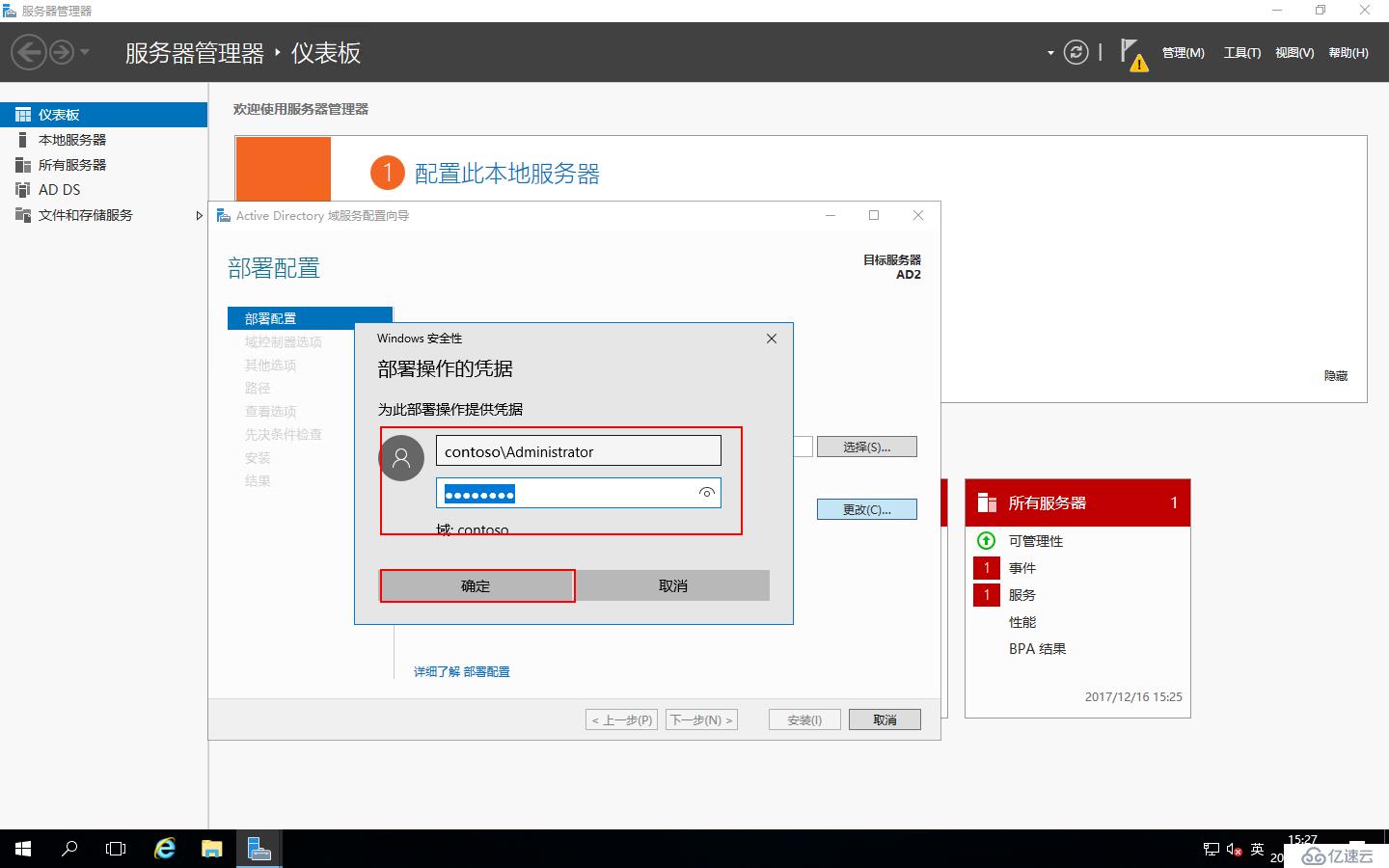Click 配置此本地服务器 link
Screen dimensions: 1389x868
pyautogui.click(x=506, y=174)
